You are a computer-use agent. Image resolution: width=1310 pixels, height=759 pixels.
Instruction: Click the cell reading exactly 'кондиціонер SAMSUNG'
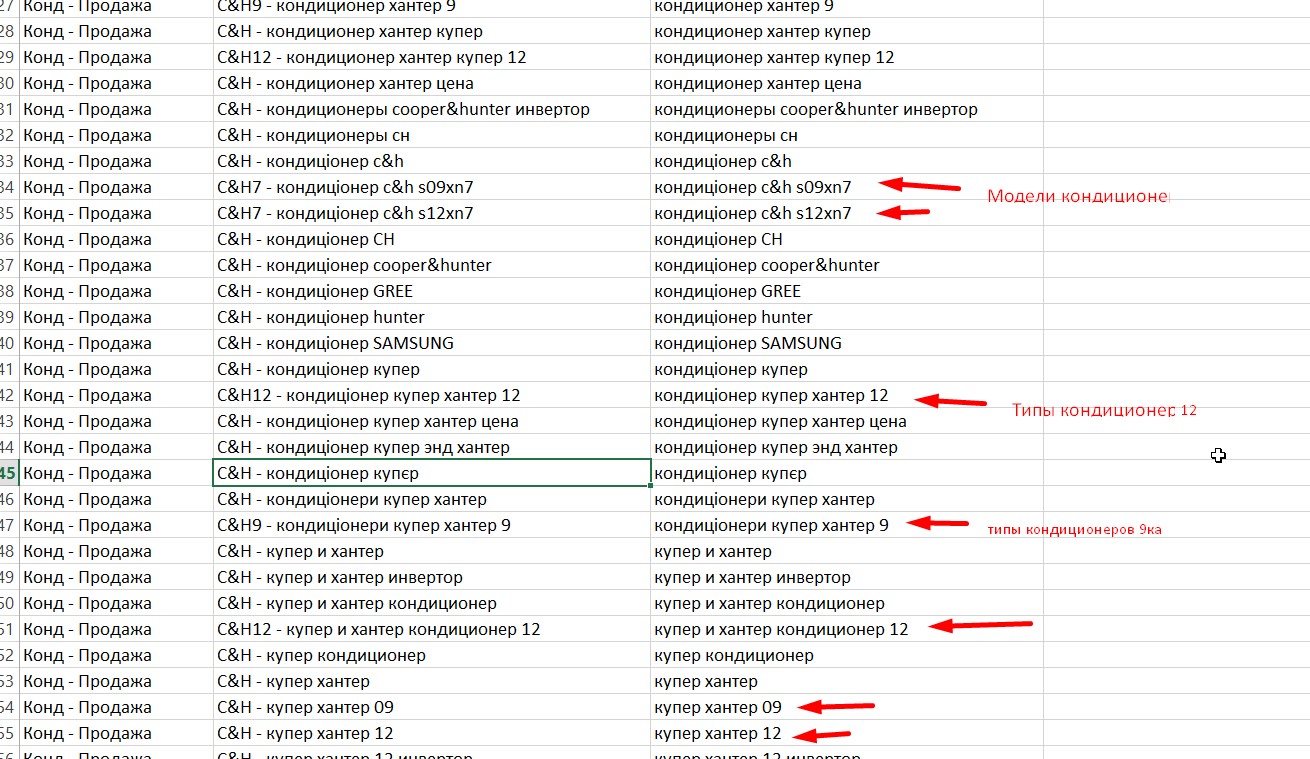click(x=847, y=343)
